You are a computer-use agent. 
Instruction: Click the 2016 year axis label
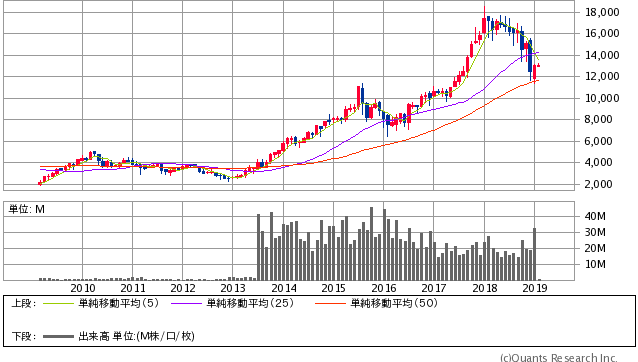coord(383,288)
